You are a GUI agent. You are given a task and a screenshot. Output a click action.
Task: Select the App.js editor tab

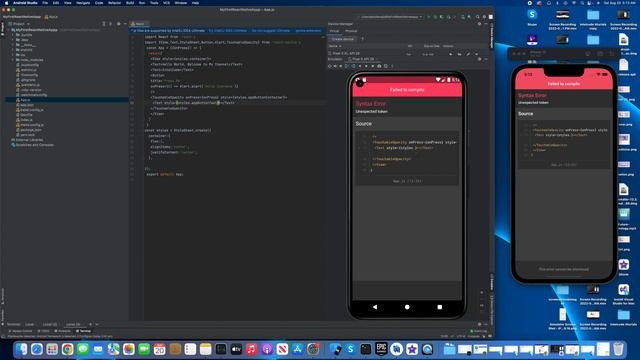(139, 24)
